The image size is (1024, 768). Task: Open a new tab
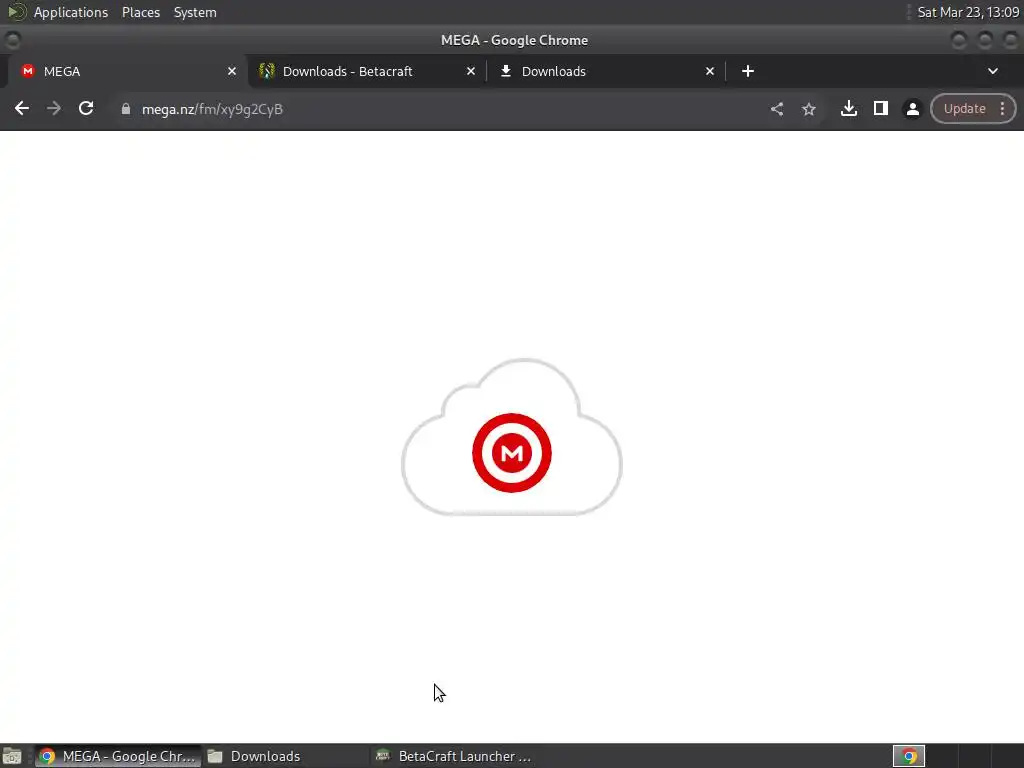(748, 71)
